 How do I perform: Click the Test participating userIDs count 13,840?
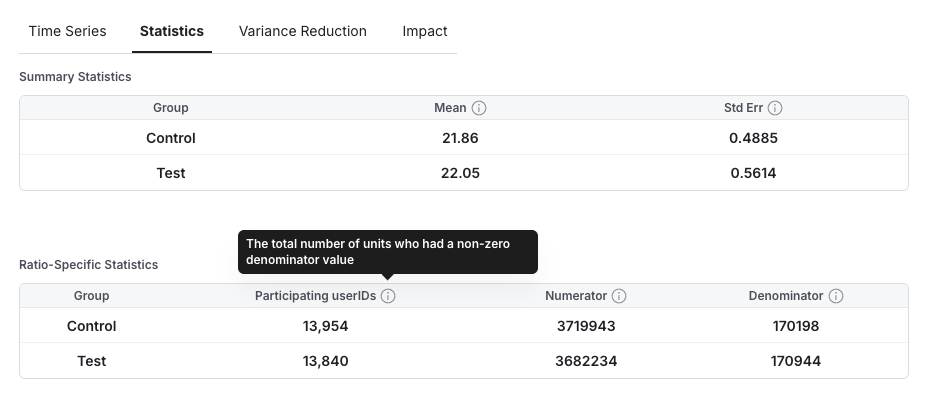pos(326,361)
